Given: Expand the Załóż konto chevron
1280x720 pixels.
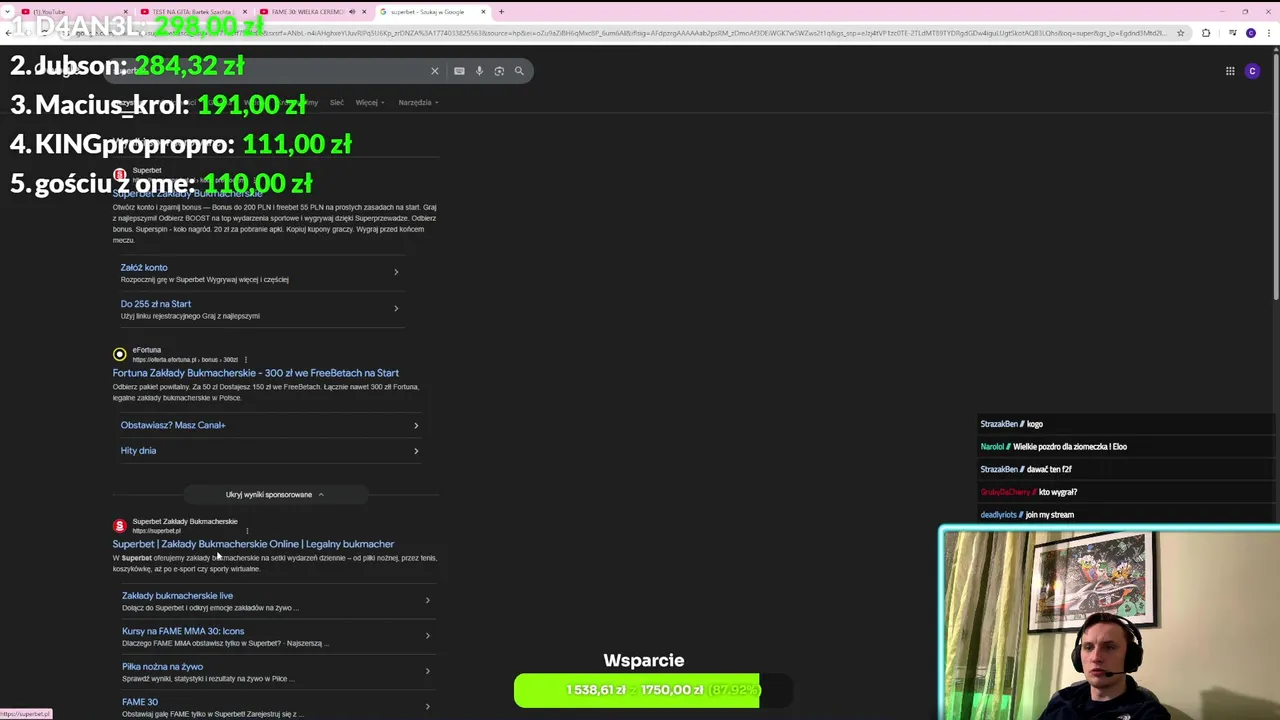Looking at the screenshot, I should [x=396, y=272].
